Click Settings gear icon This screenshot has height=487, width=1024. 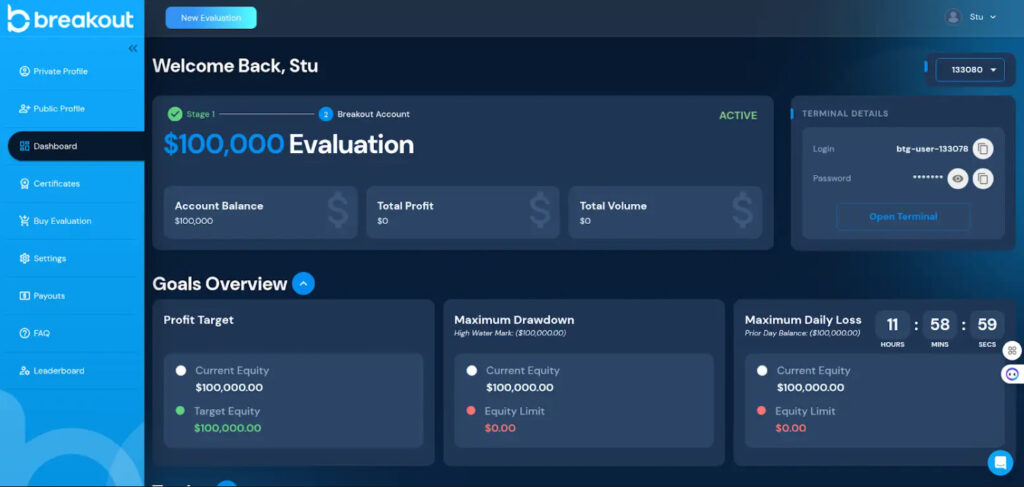click(25, 259)
